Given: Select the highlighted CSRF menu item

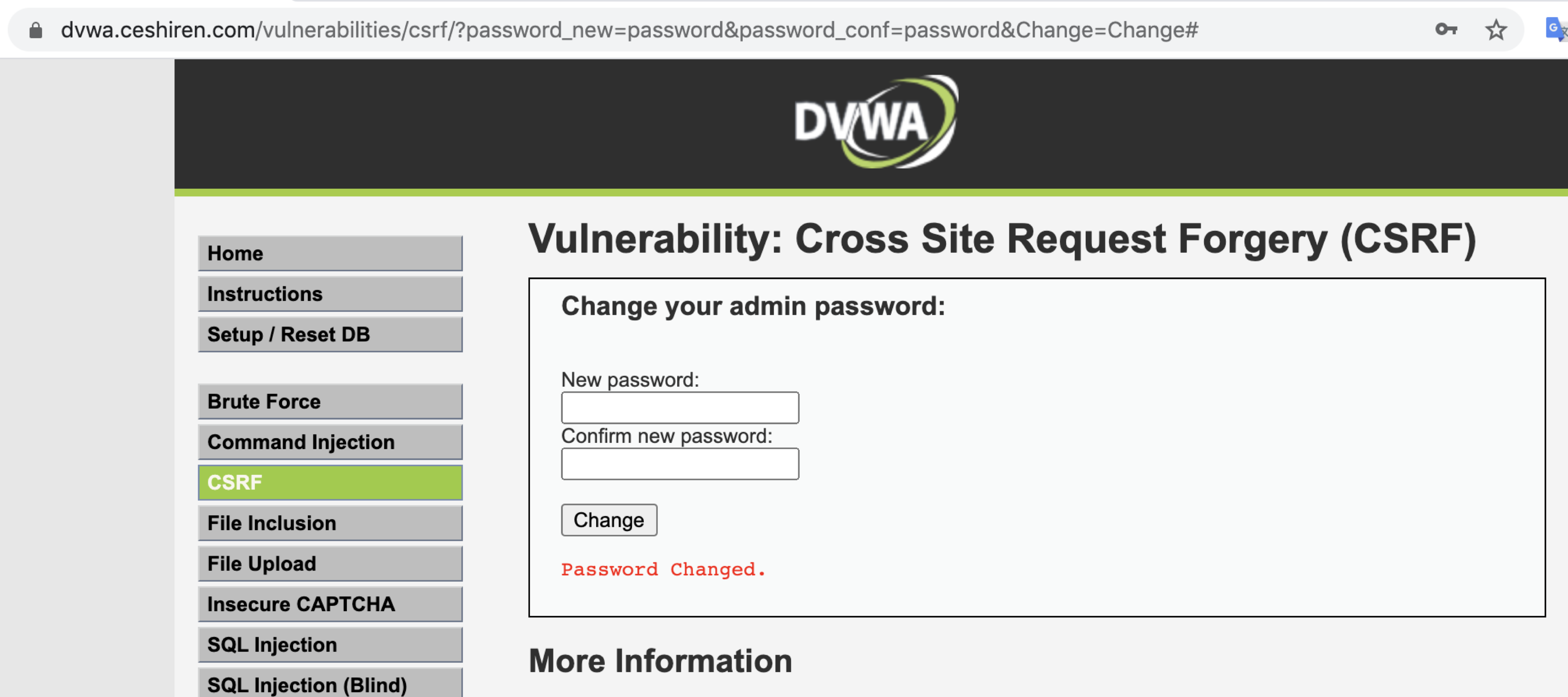Looking at the screenshot, I should (x=330, y=483).
